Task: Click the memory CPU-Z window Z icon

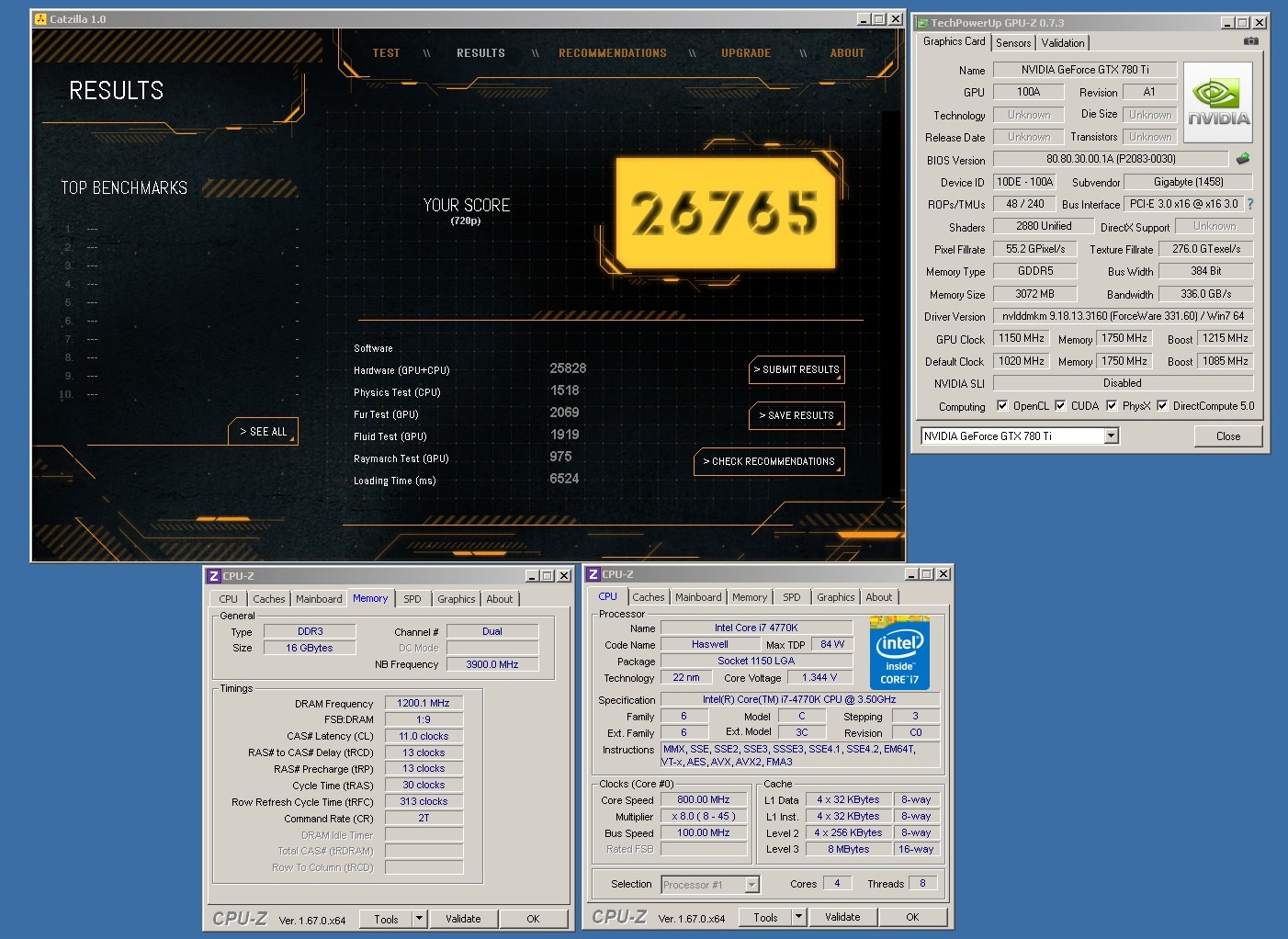Action: click(213, 576)
